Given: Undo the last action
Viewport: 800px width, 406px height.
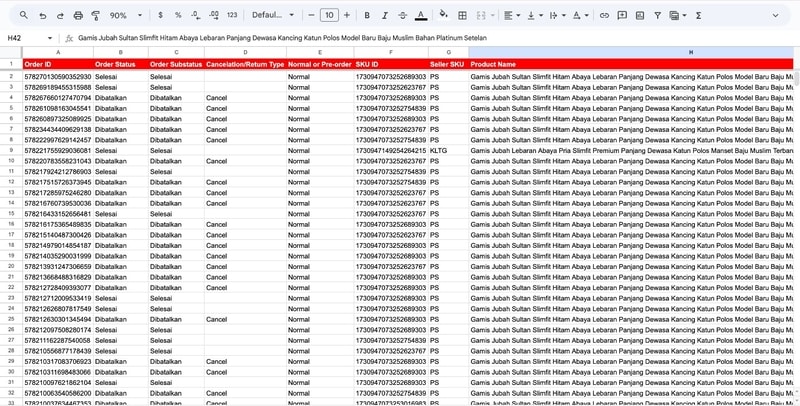Looking at the screenshot, I should 42,16.
